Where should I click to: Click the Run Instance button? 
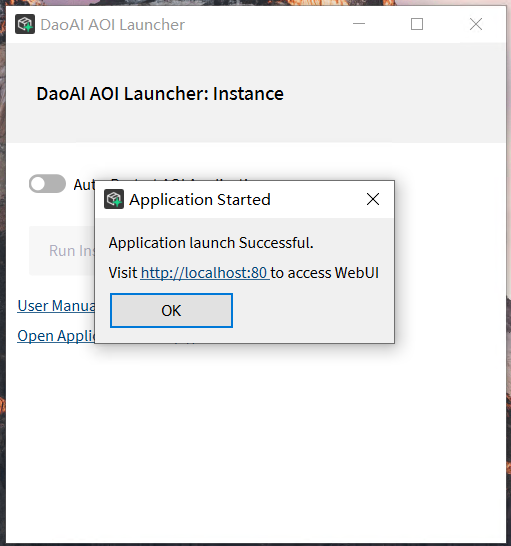pos(62,251)
